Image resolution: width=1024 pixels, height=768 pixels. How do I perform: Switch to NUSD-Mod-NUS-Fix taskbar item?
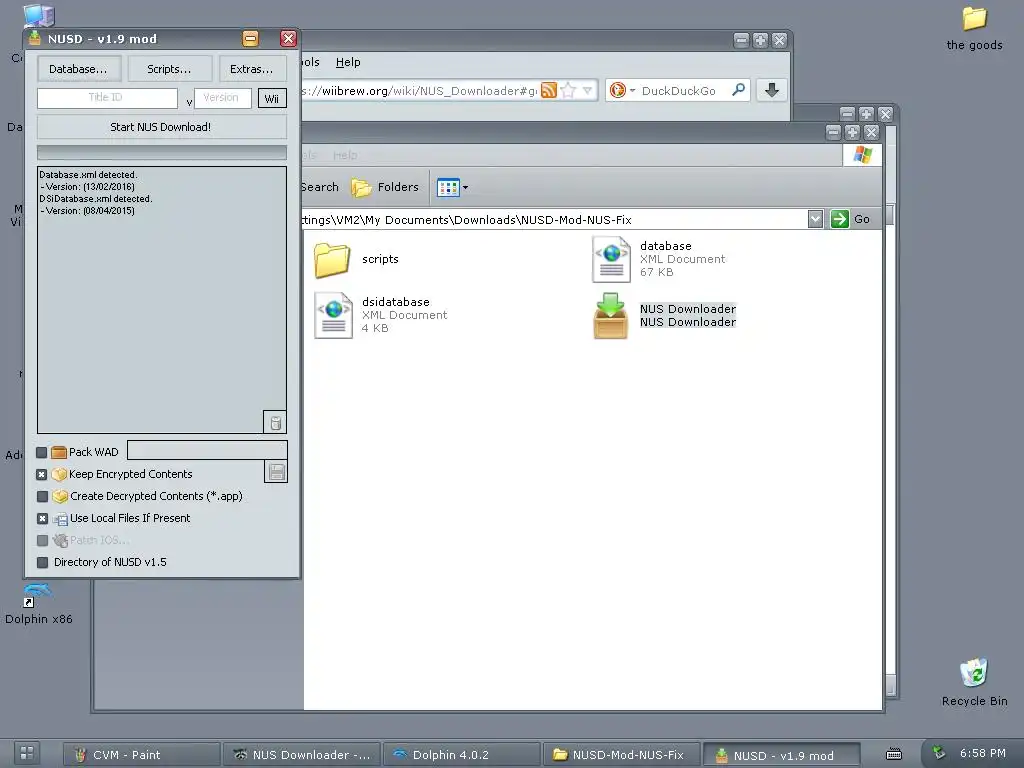tap(622, 755)
